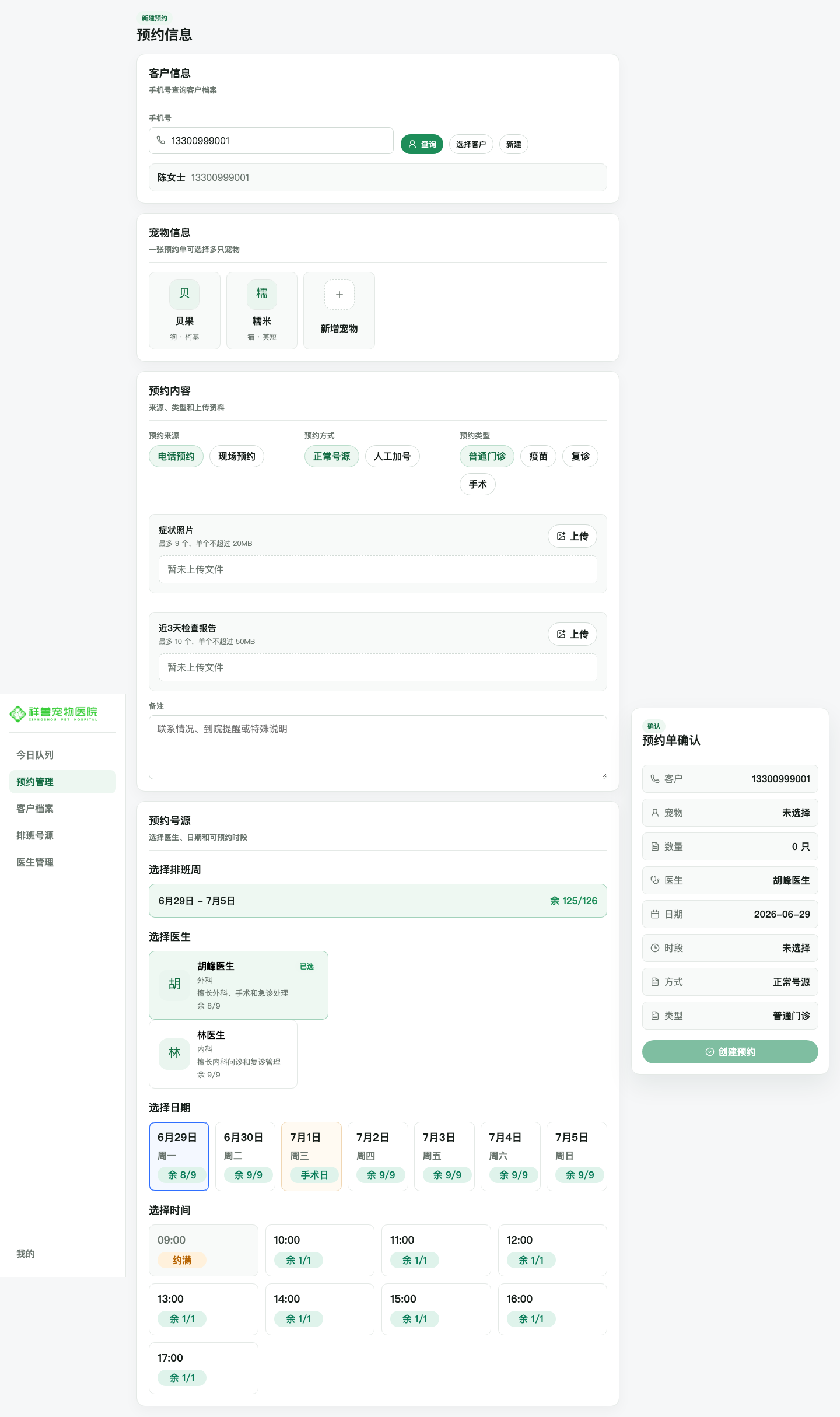Click the plus icon for 新增宠物
Viewport: 840px width, 1417px height.
[339, 295]
